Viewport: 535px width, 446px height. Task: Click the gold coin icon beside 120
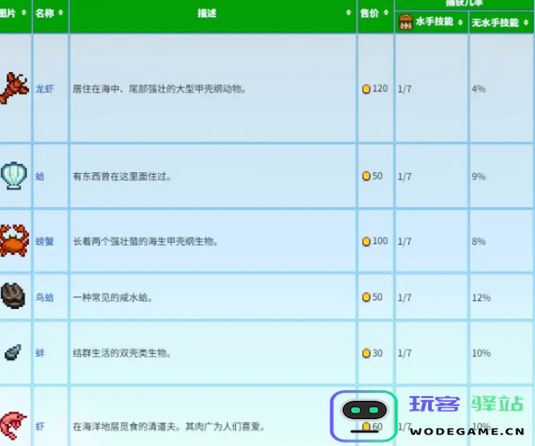[366, 89]
